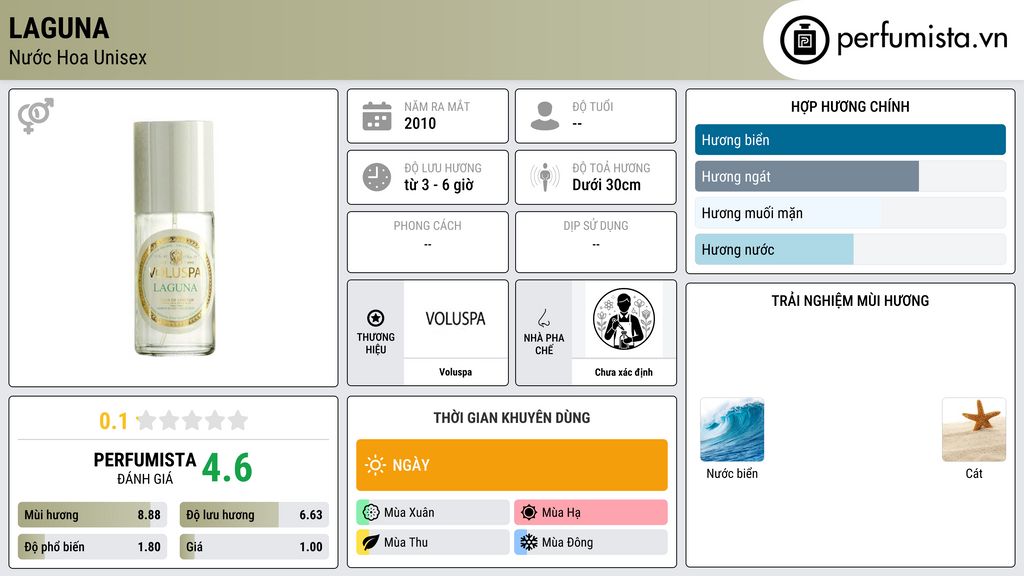
Task: Click the person silhouette age icon
Action: pos(545,116)
